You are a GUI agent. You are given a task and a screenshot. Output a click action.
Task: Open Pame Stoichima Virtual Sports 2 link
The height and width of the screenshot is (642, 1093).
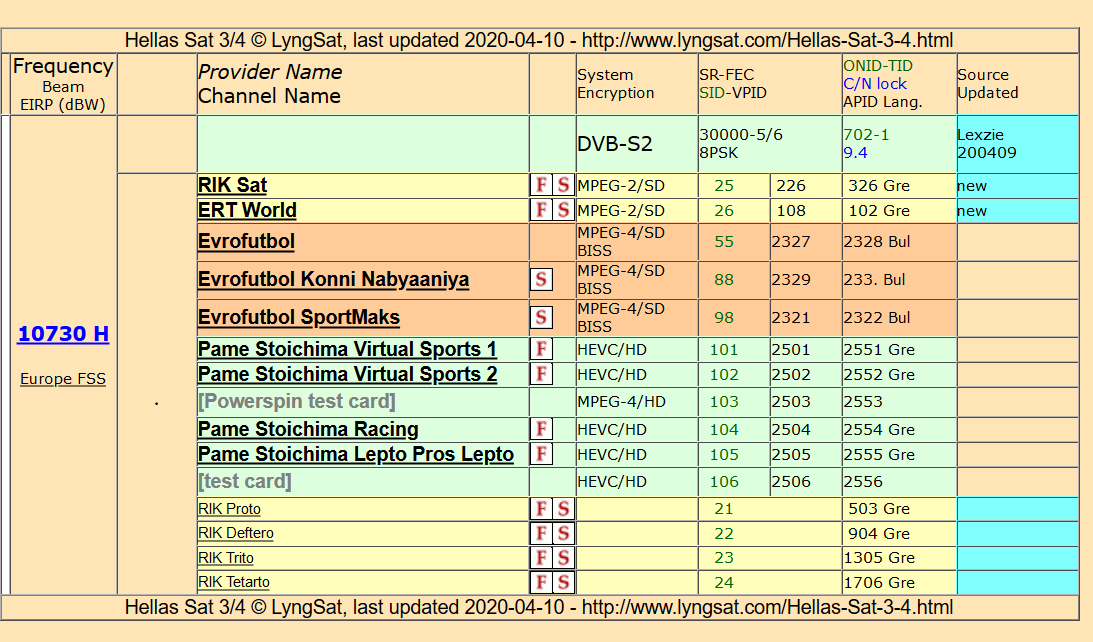(x=347, y=374)
